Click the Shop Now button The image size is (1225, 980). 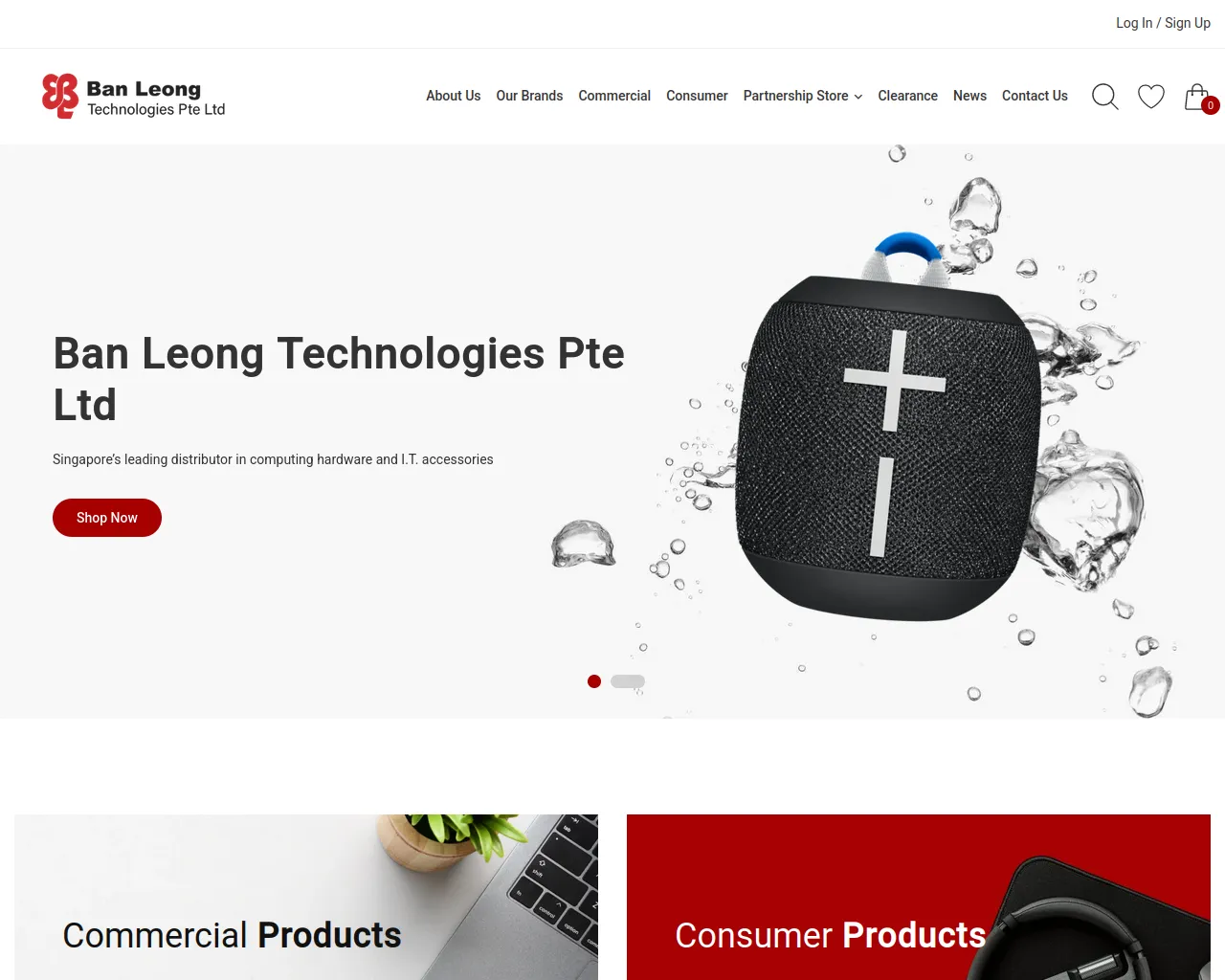click(x=107, y=518)
